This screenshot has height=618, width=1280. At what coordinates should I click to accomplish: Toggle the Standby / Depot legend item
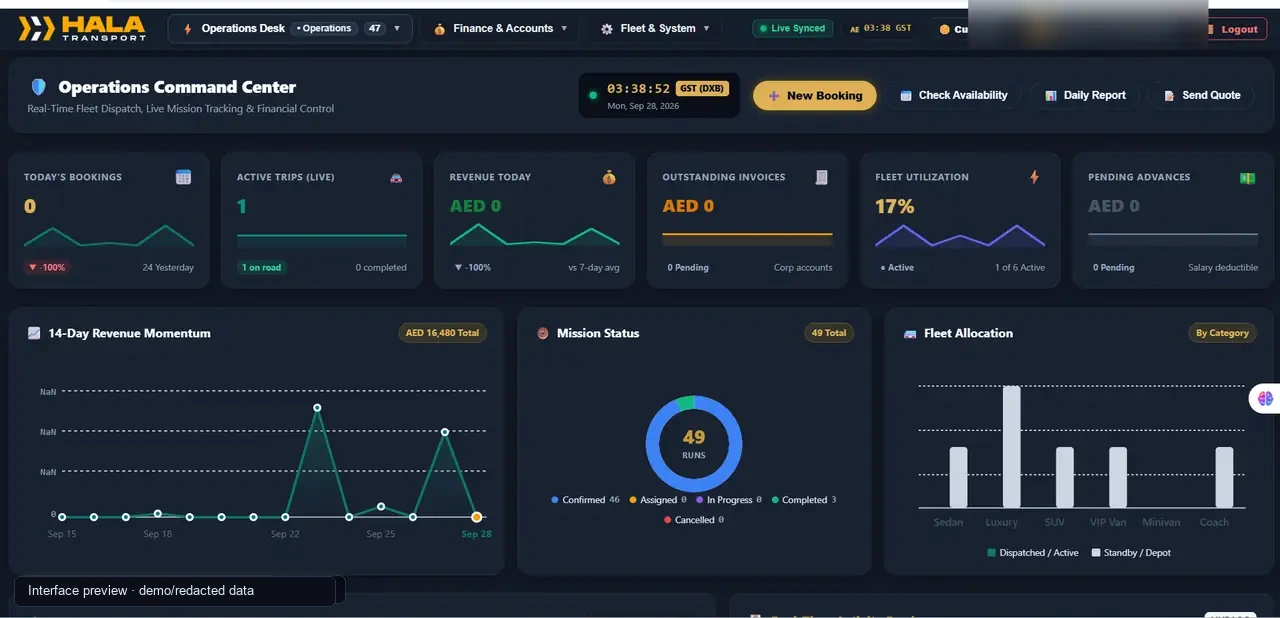pos(1131,553)
